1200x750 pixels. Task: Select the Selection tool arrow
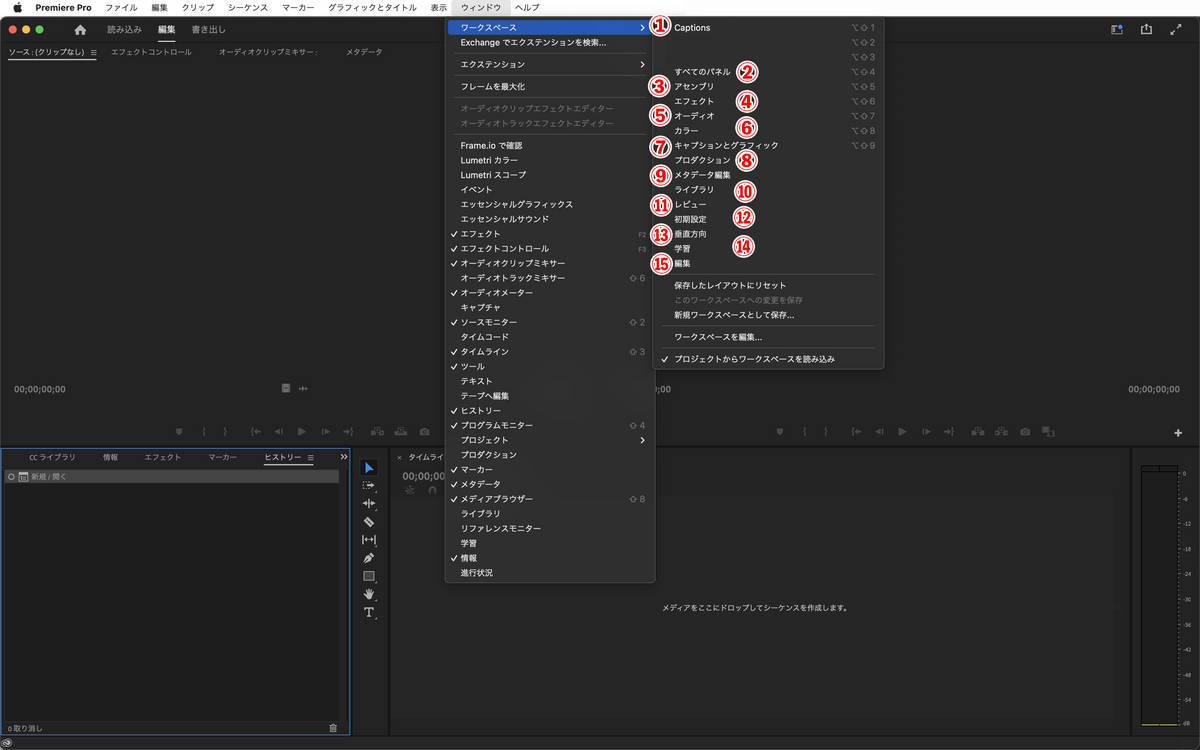[x=369, y=468]
